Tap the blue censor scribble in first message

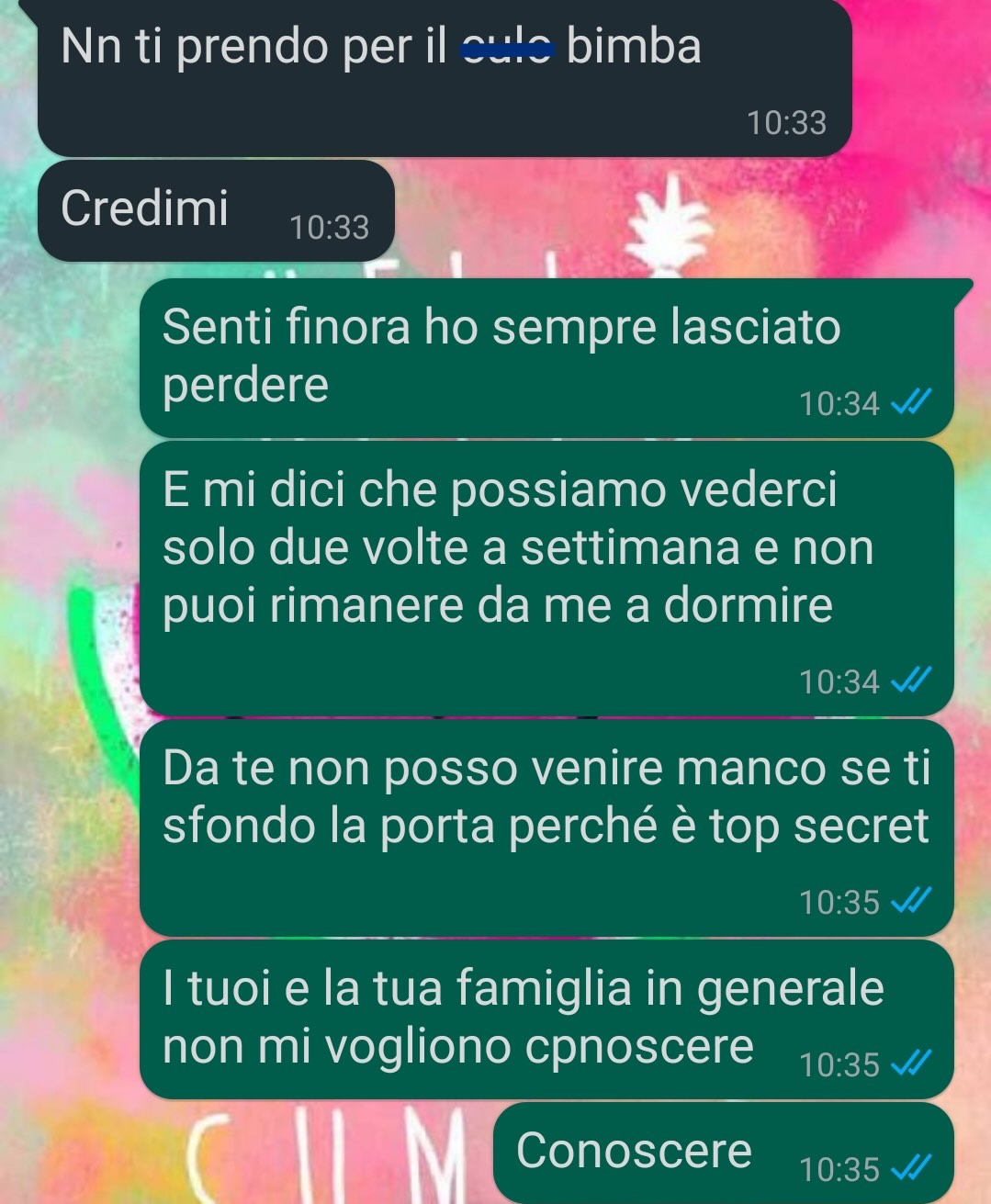508,47
